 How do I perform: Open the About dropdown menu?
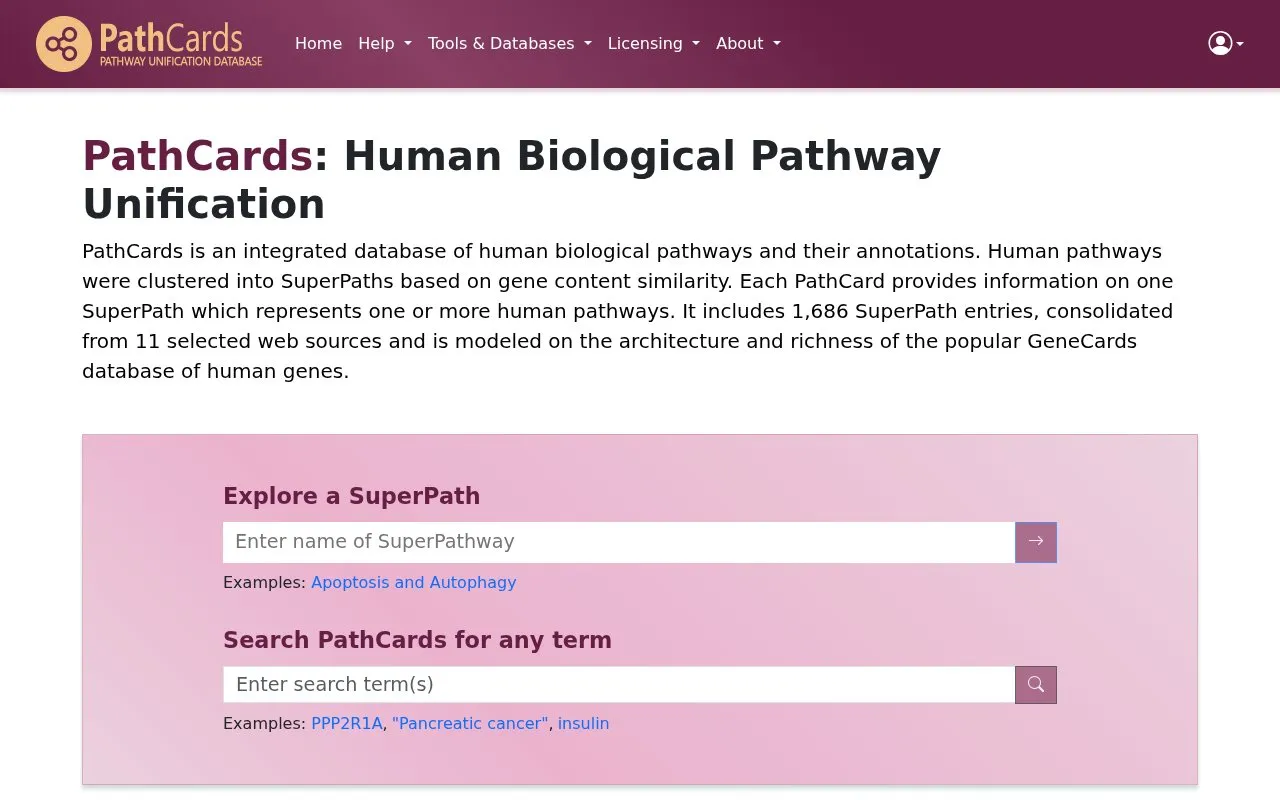click(x=748, y=44)
